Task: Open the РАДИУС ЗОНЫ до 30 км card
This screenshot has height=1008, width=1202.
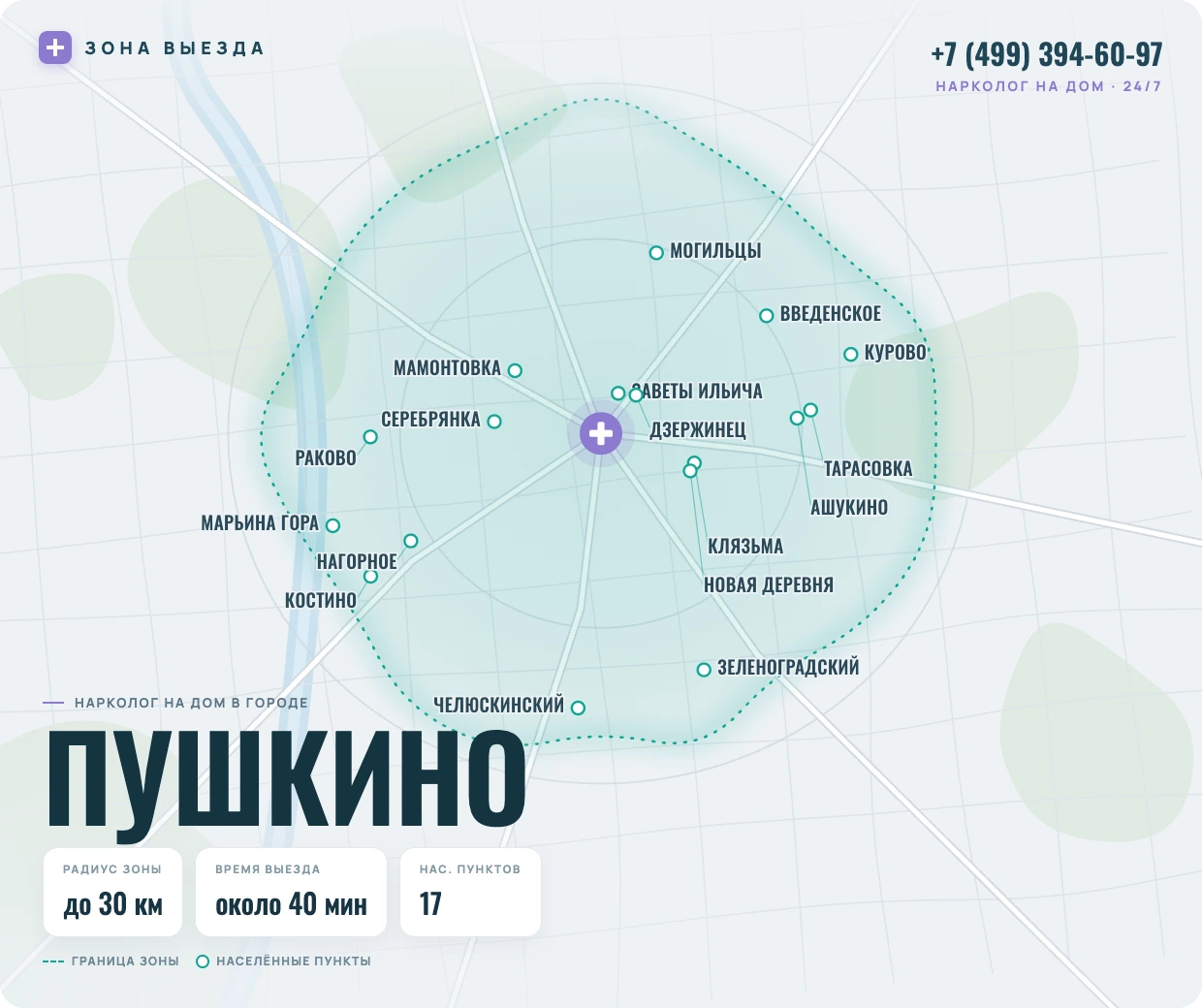Action: pos(112,892)
